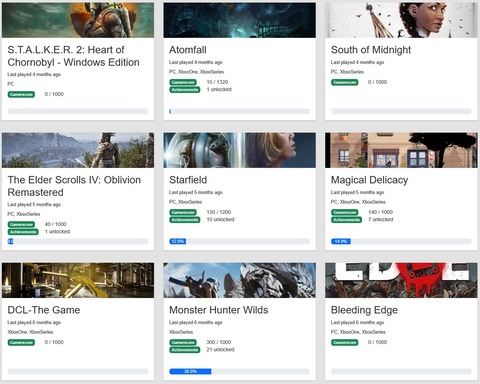
Task: Click the empty progress bar on S.T.A.L.K.E.R. 2
Action: point(78,111)
